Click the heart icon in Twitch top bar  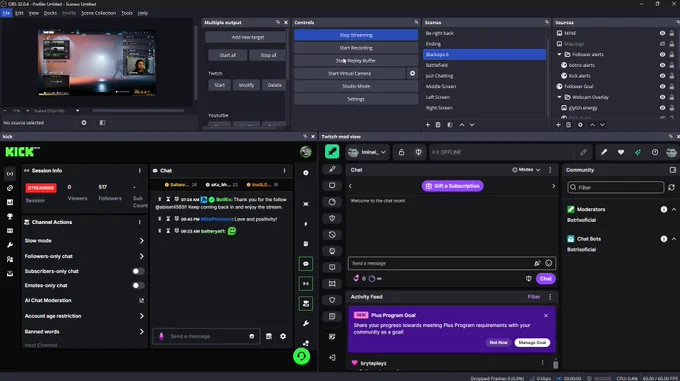click(621, 152)
